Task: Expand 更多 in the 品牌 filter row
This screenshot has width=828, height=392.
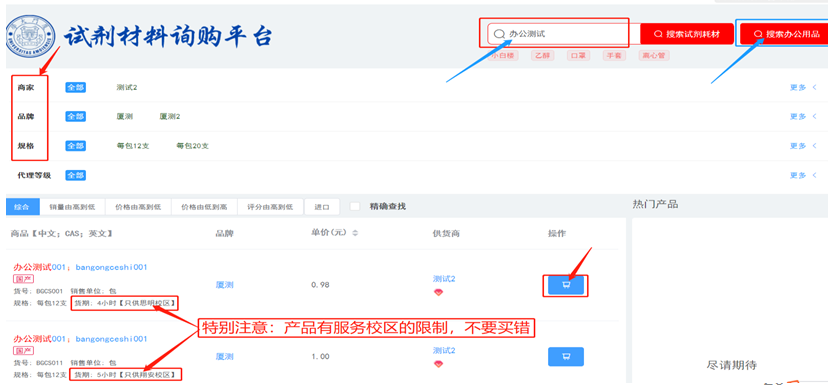Action: (x=803, y=117)
